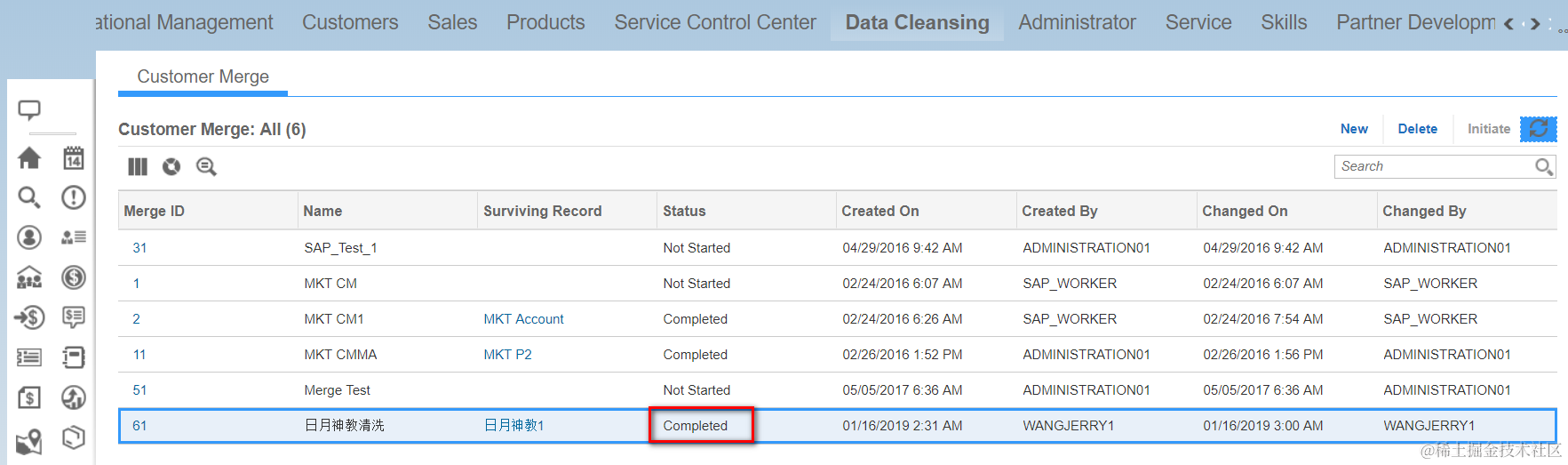Click the exclamation alert sidebar icon
The height and width of the screenshot is (465, 1568).
click(x=74, y=197)
